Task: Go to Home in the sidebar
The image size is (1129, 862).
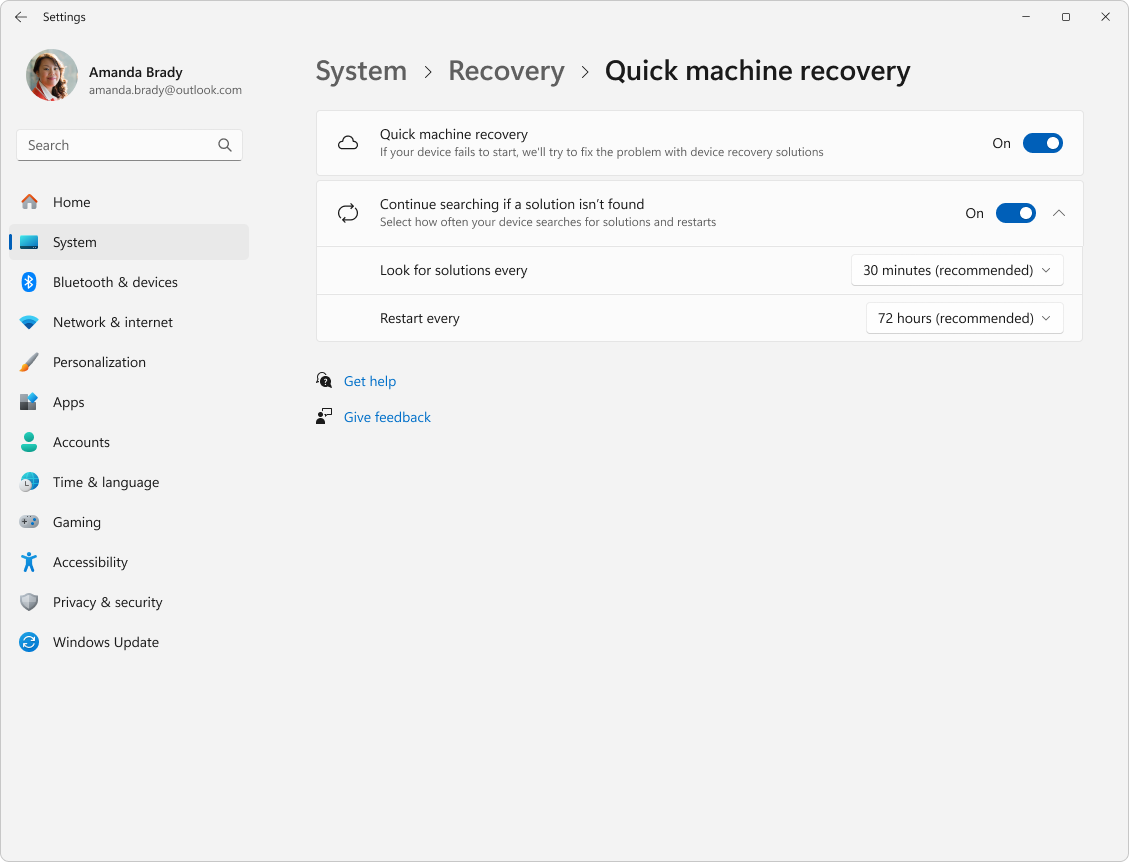Action: [71, 202]
